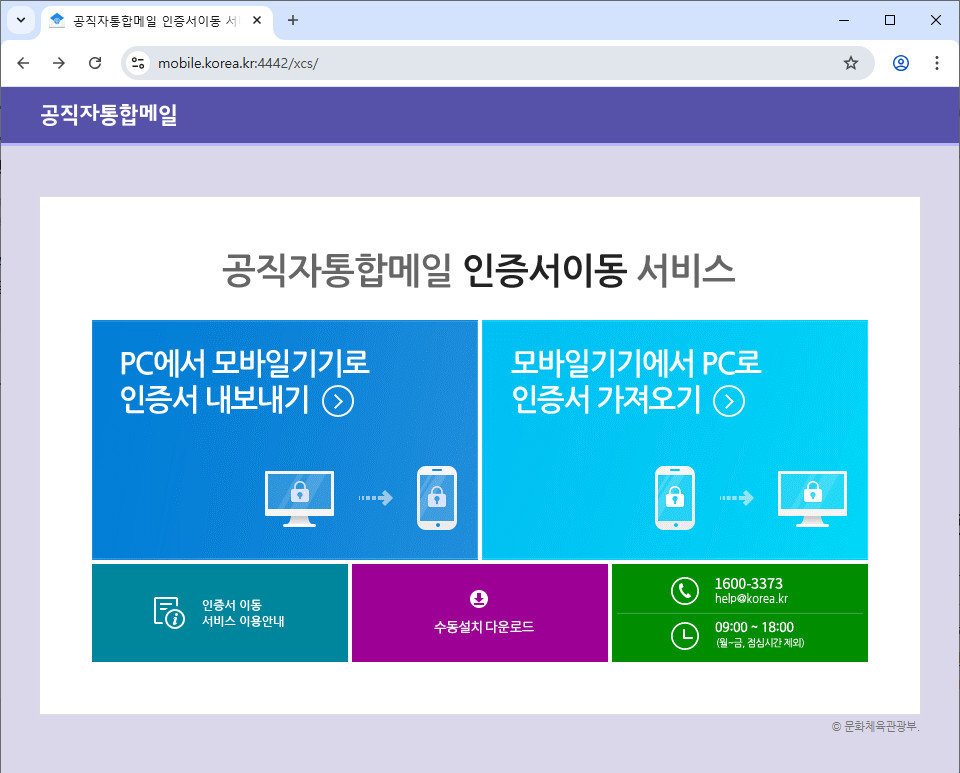
Task: Click the monitor lock icon in import tile
Action: coord(812,498)
